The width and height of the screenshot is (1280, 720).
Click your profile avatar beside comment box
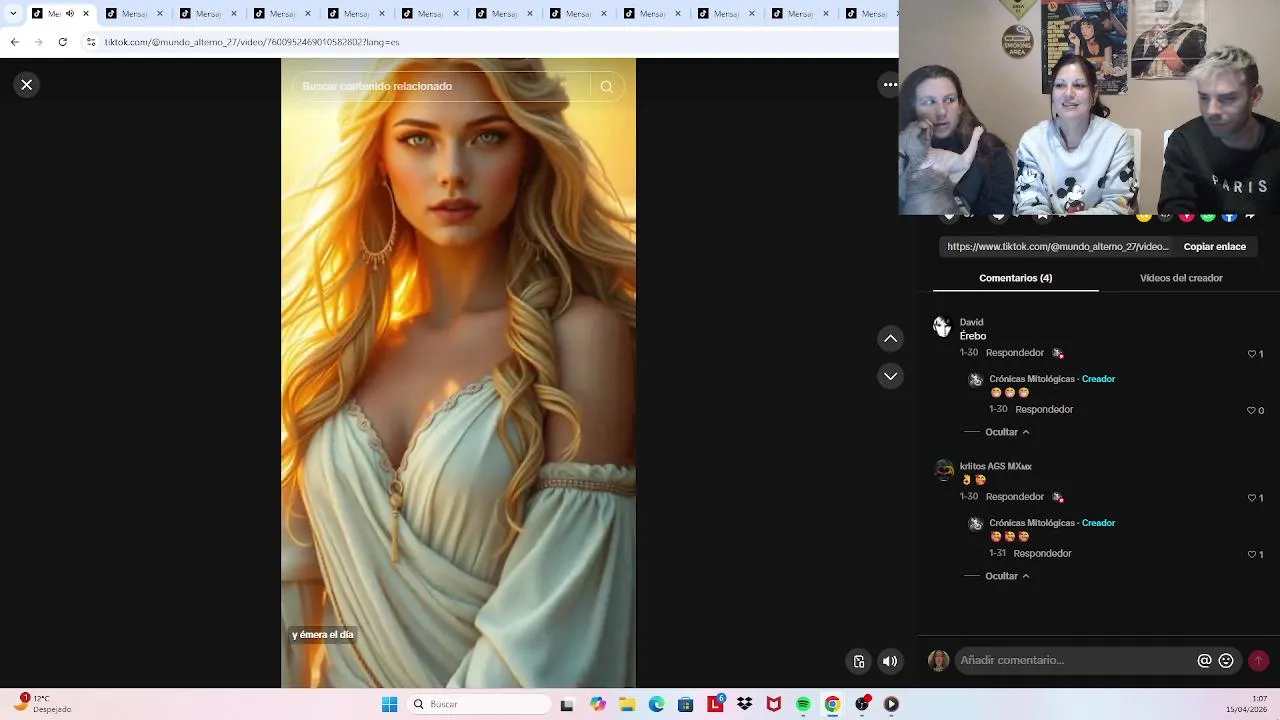(x=938, y=661)
